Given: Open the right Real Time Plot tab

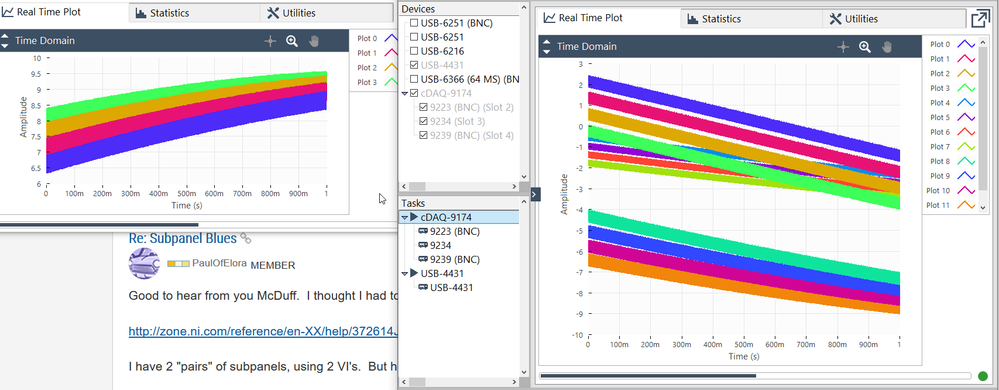Looking at the screenshot, I should [610, 18].
